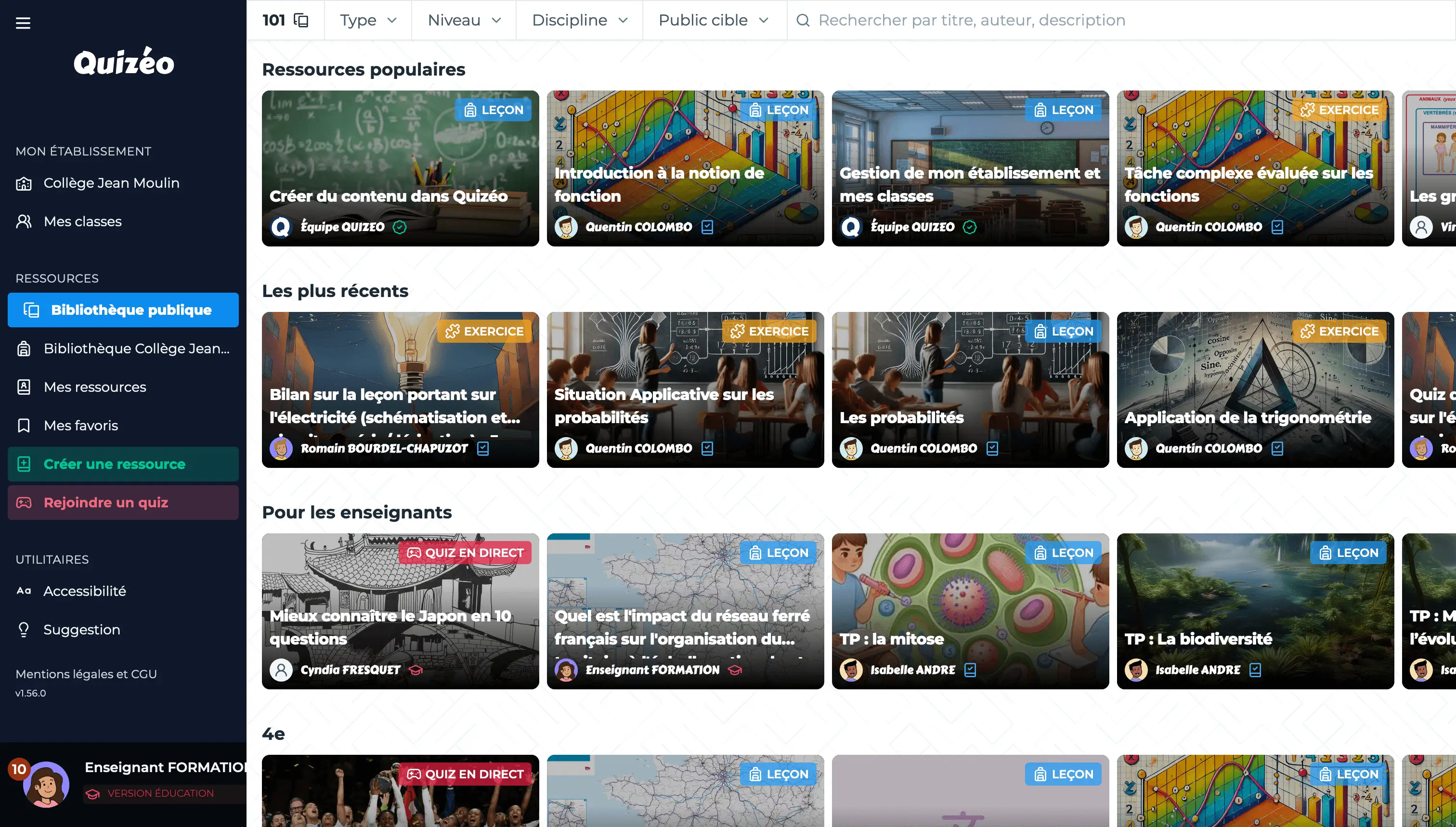Click the Accessibilité Aa icon
The height and width of the screenshot is (827, 1456).
point(23,591)
